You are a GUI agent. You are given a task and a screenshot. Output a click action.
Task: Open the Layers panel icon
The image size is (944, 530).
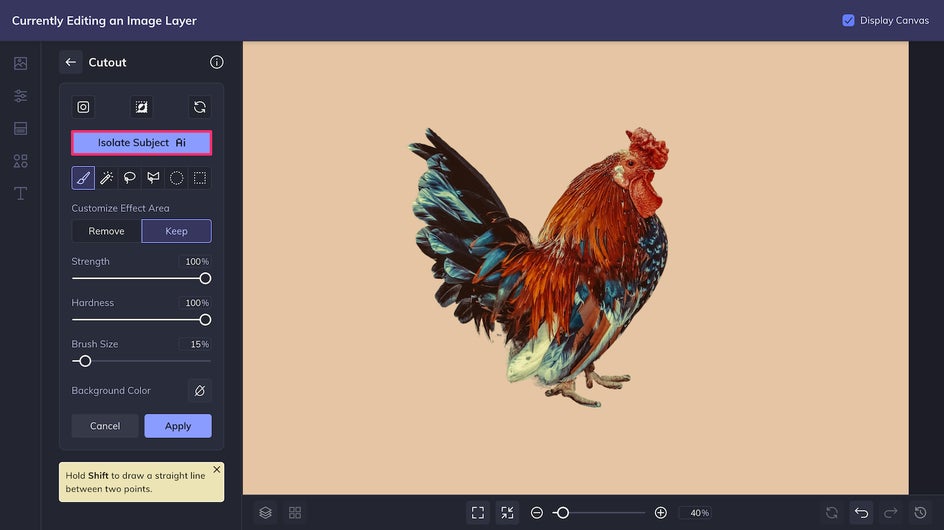tap(266, 513)
